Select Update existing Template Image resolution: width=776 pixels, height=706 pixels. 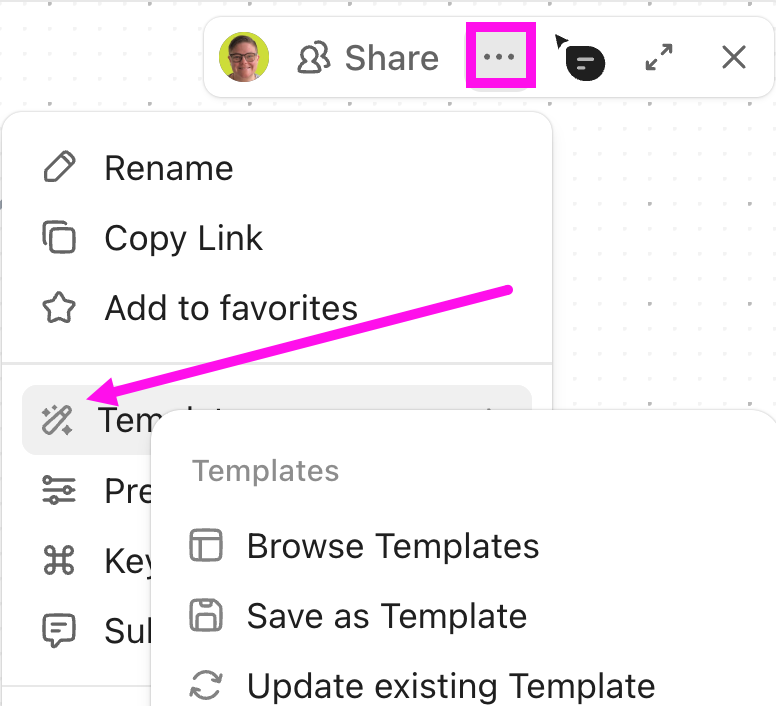coord(450,686)
